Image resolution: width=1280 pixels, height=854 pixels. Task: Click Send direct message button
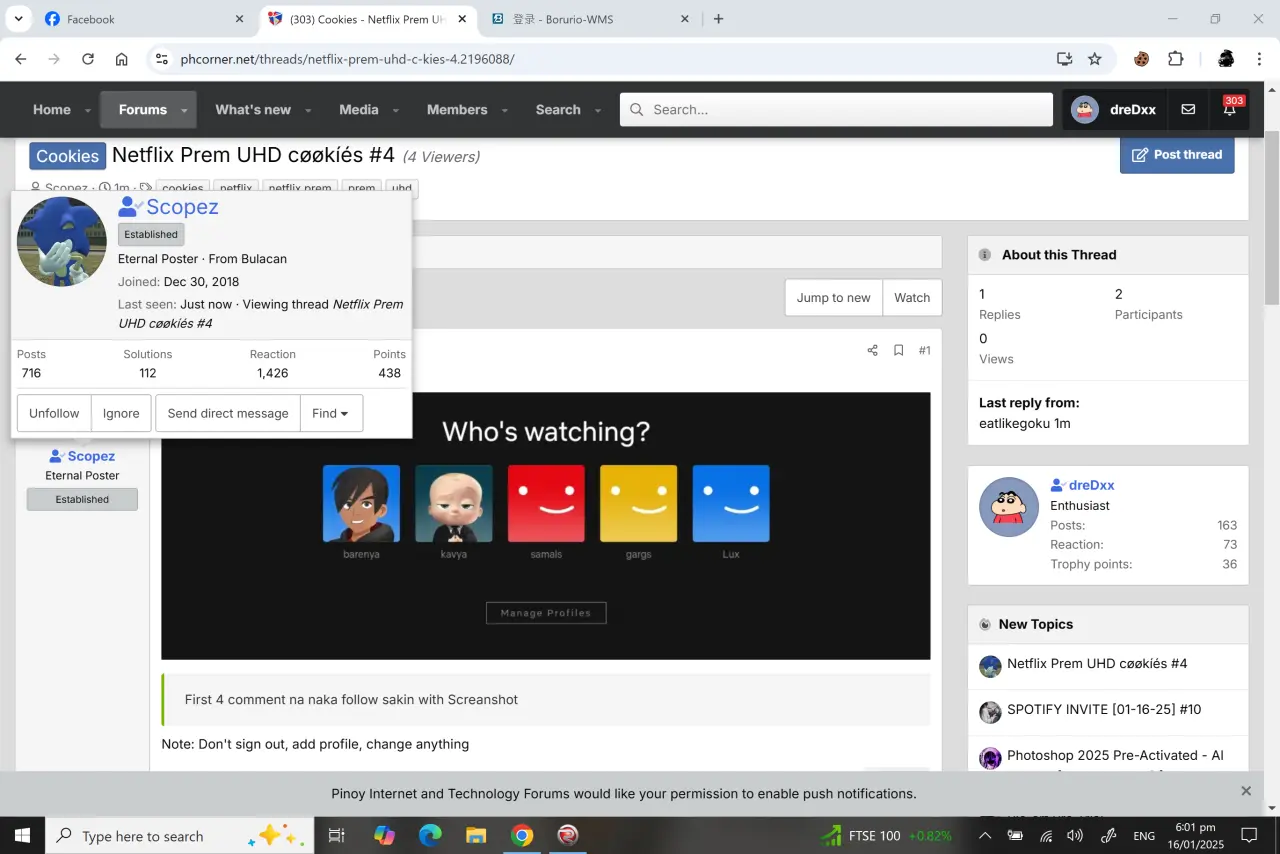pyautogui.click(x=228, y=413)
